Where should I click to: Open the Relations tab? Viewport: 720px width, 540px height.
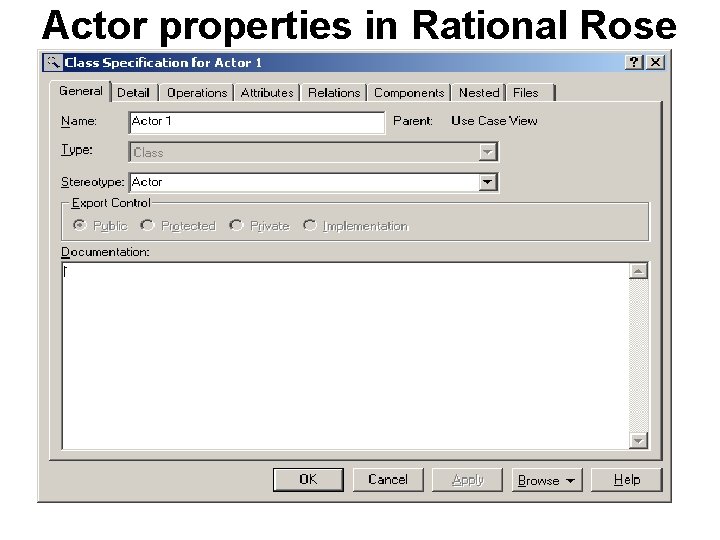[x=334, y=93]
